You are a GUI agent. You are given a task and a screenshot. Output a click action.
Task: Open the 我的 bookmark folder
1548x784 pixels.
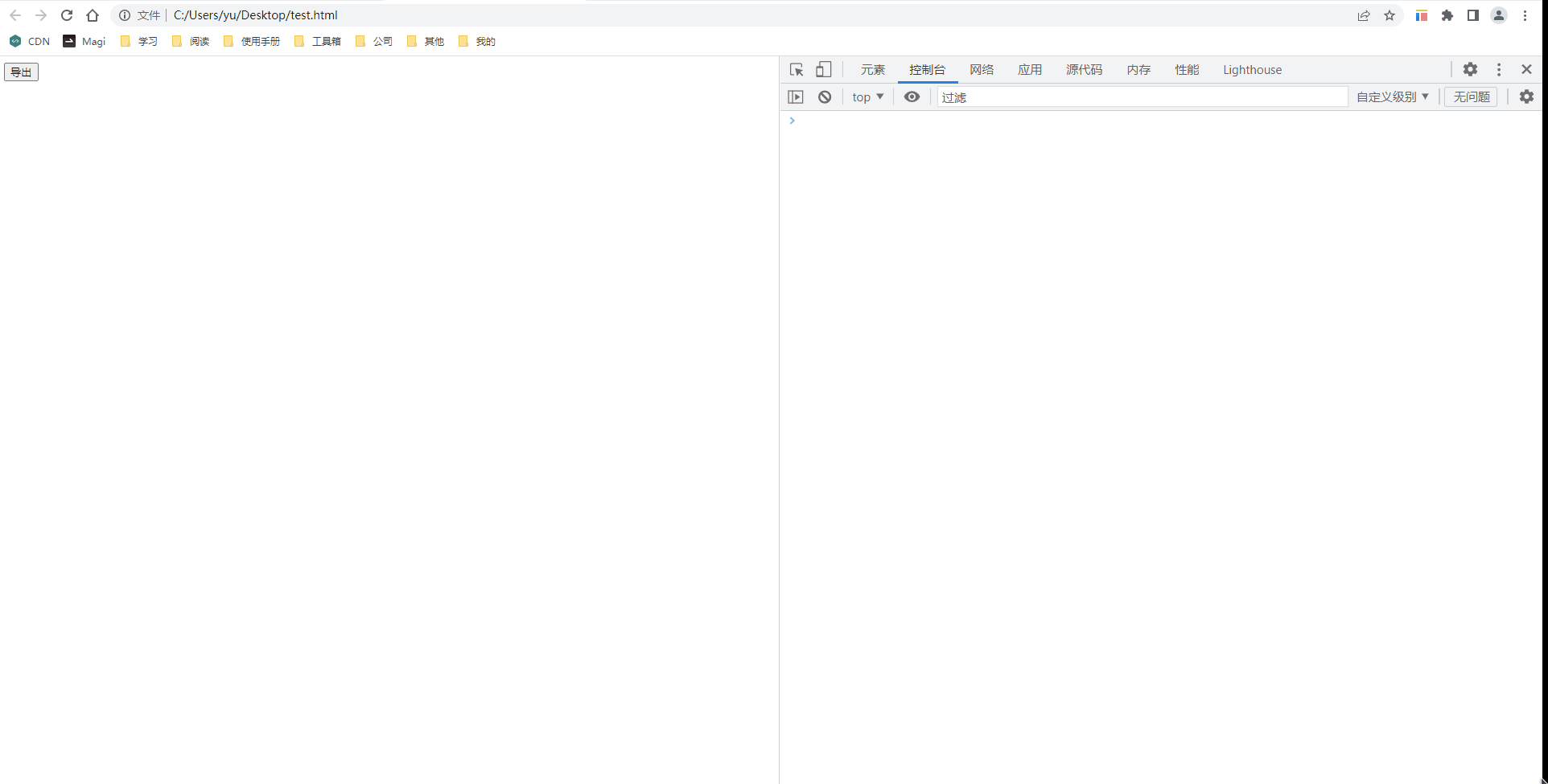[x=477, y=41]
